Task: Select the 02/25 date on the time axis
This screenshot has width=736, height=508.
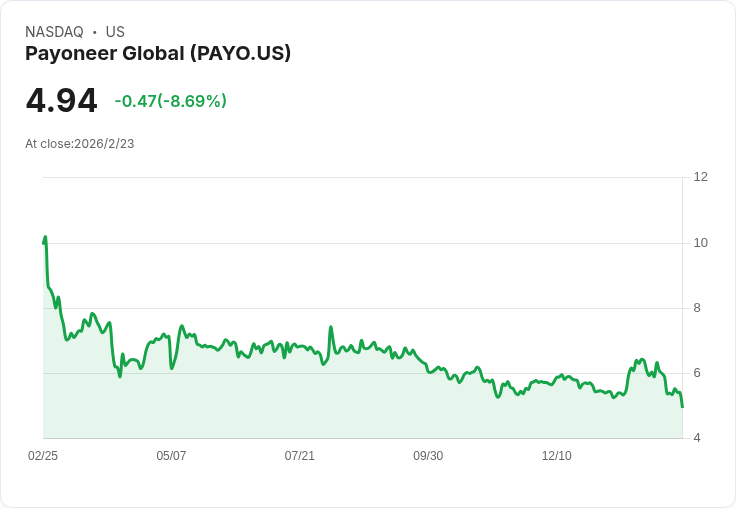Action: pyautogui.click(x=43, y=456)
